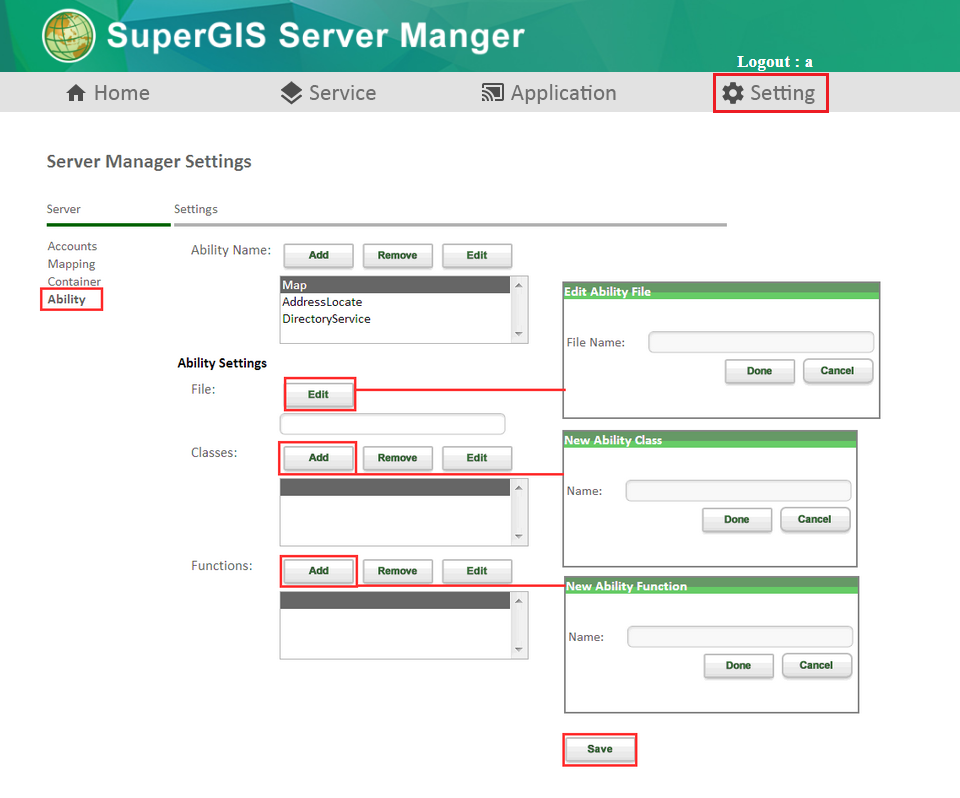Edit the selected Ability Name
The width and height of the screenshot is (960, 798).
(x=477, y=255)
